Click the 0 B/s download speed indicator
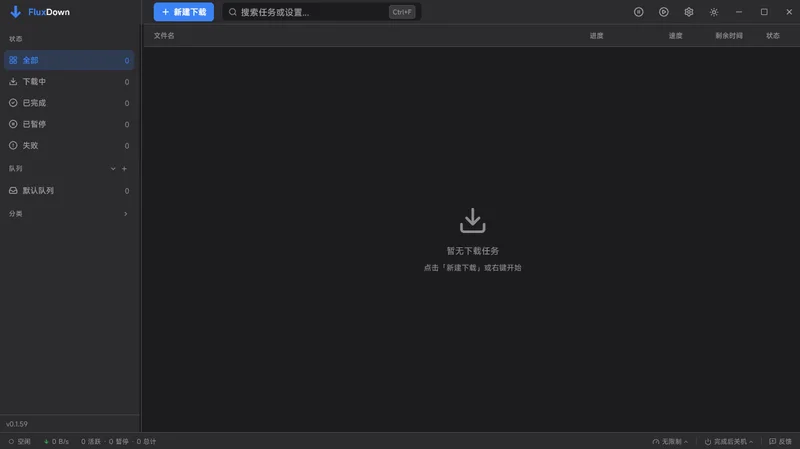The width and height of the screenshot is (800, 449). point(56,441)
